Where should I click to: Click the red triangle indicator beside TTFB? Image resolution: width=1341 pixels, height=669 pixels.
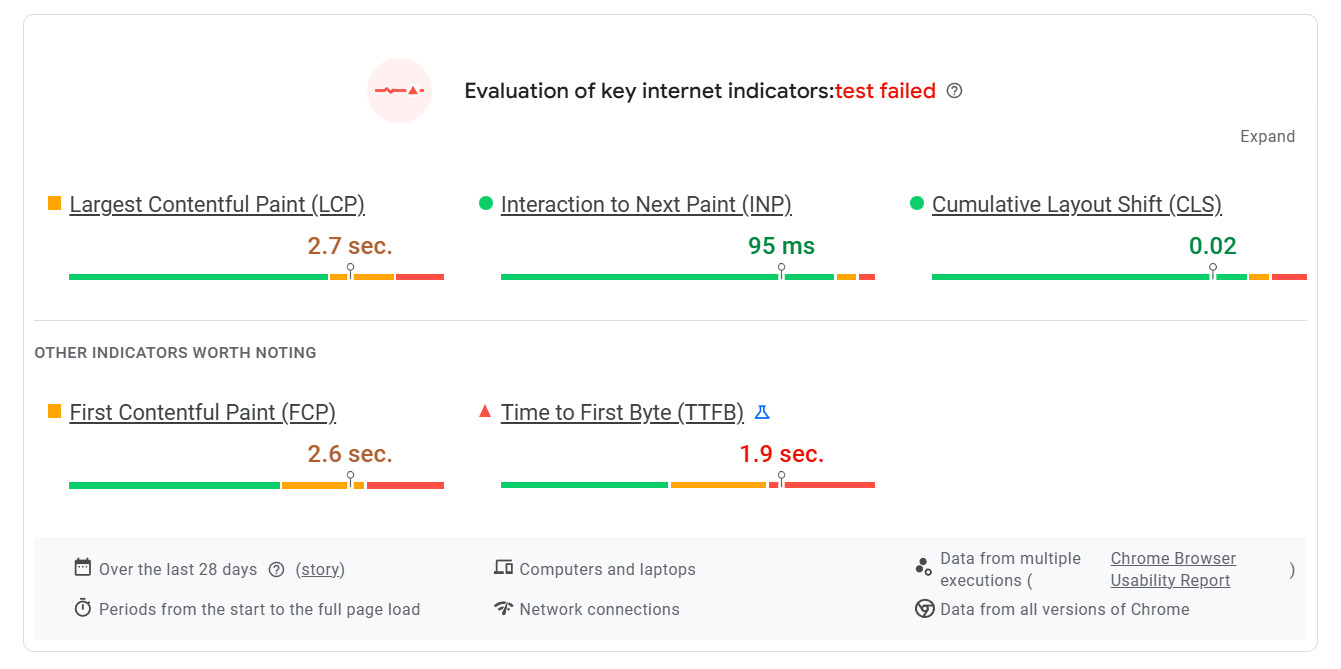(x=485, y=410)
